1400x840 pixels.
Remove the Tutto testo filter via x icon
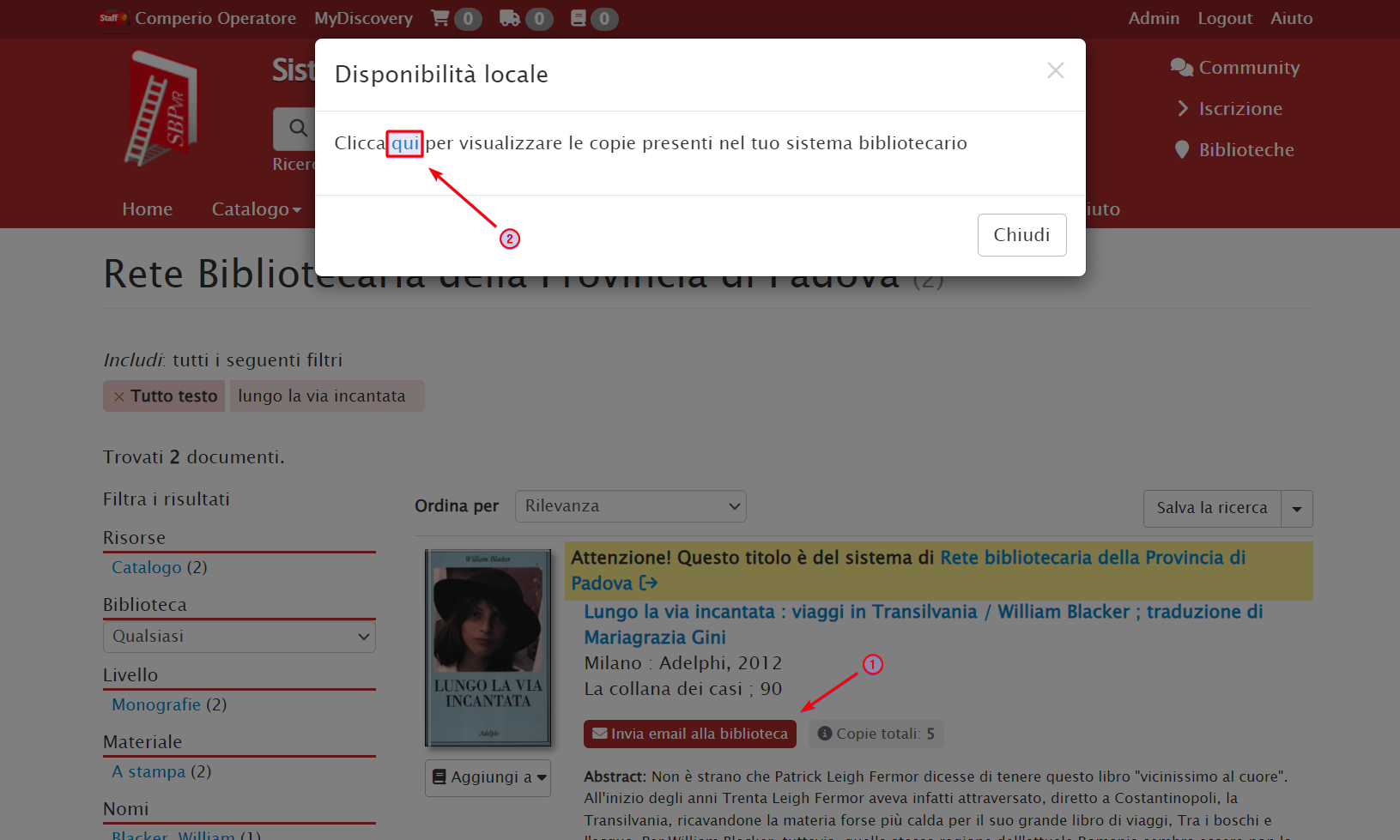119,396
